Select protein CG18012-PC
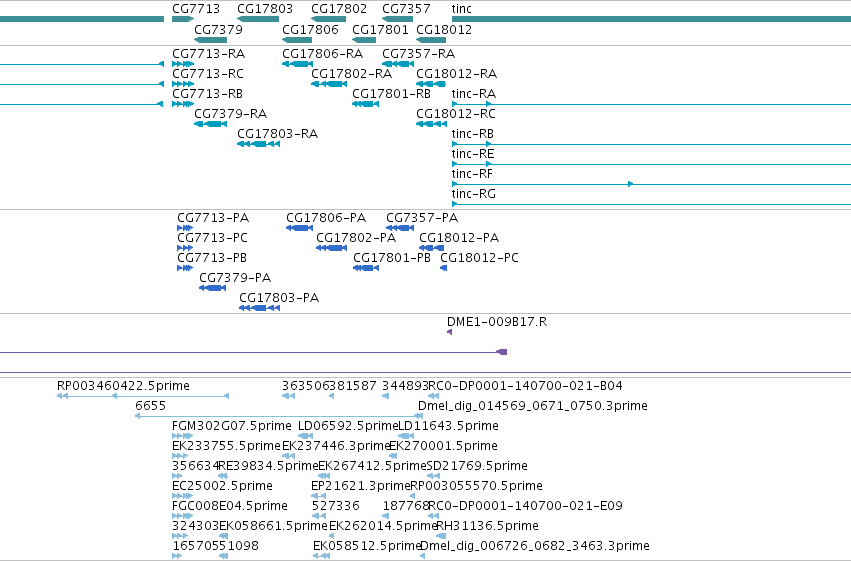The width and height of the screenshot is (851, 561). pos(443,268)
